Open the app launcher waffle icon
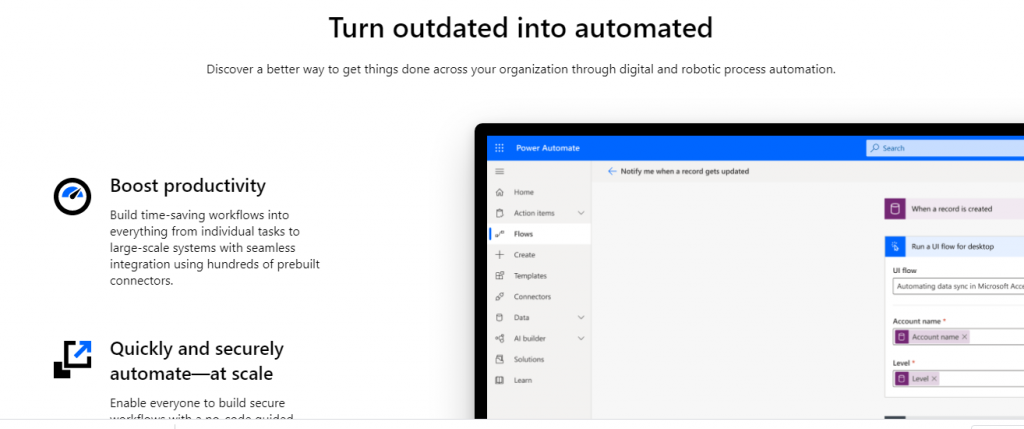 point(500,148)
